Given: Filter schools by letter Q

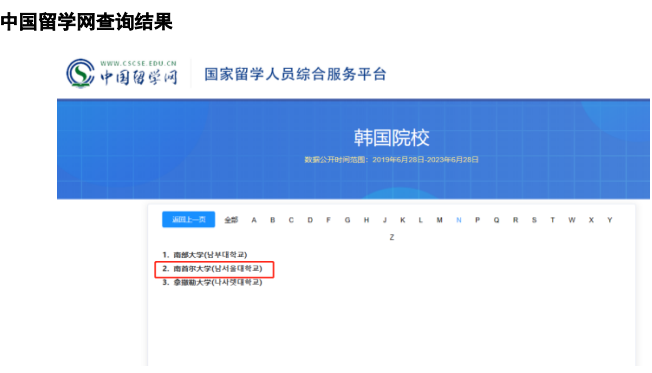Looking at the screenshot, I should click(496, 220).
